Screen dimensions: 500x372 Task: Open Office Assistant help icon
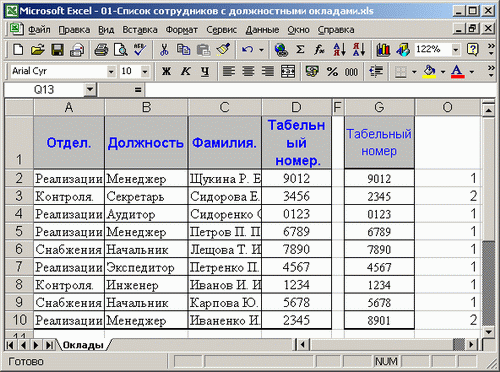473,50
